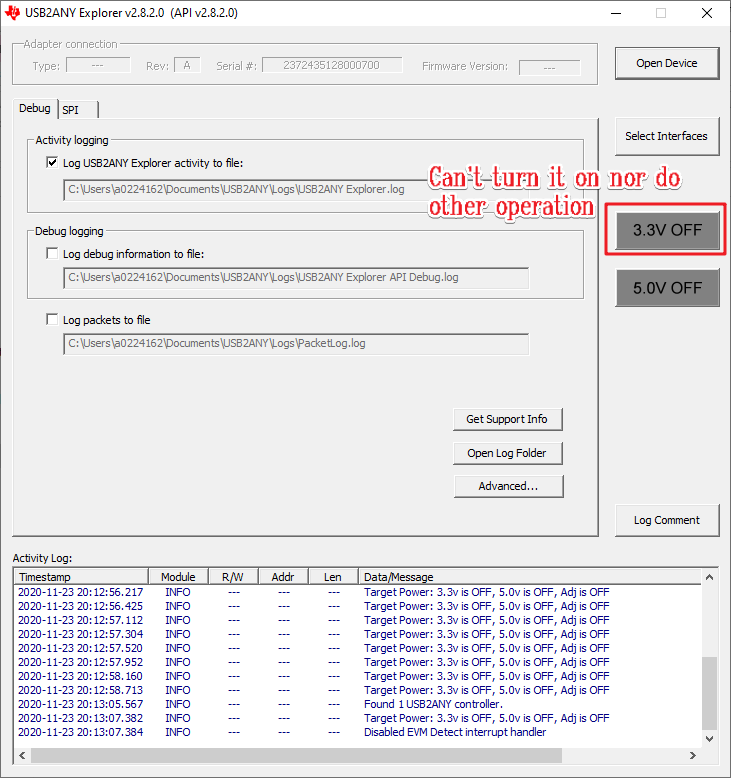The height and width of the screenshot is (778, 731).
Task: Click the Log Comment button
Action: (x=667, y=520)
